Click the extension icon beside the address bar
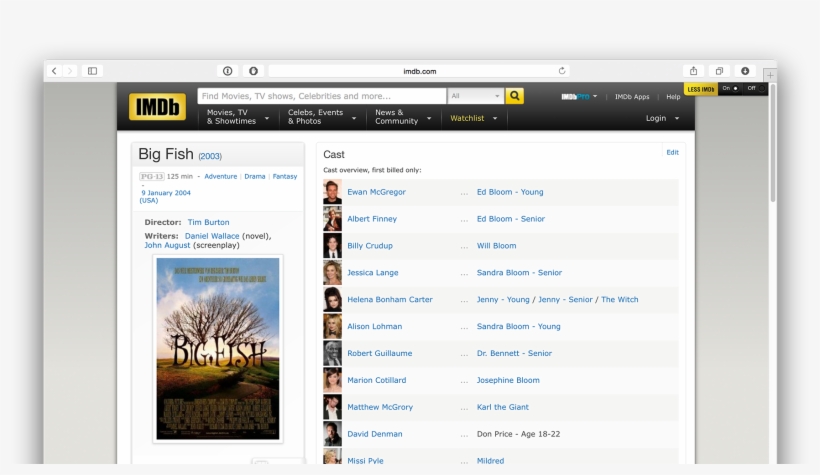This screenshot has height=475, width=820. tap(253, 71)
